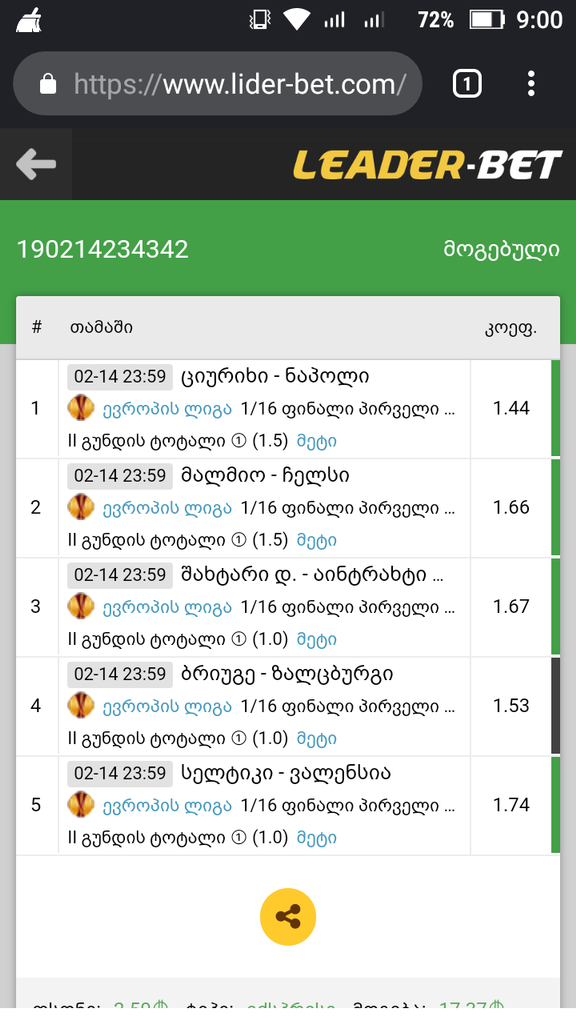This screenshot has width=576, height=1024.
Task: Open Chrome three-dot menu
Action: point(531,84)
